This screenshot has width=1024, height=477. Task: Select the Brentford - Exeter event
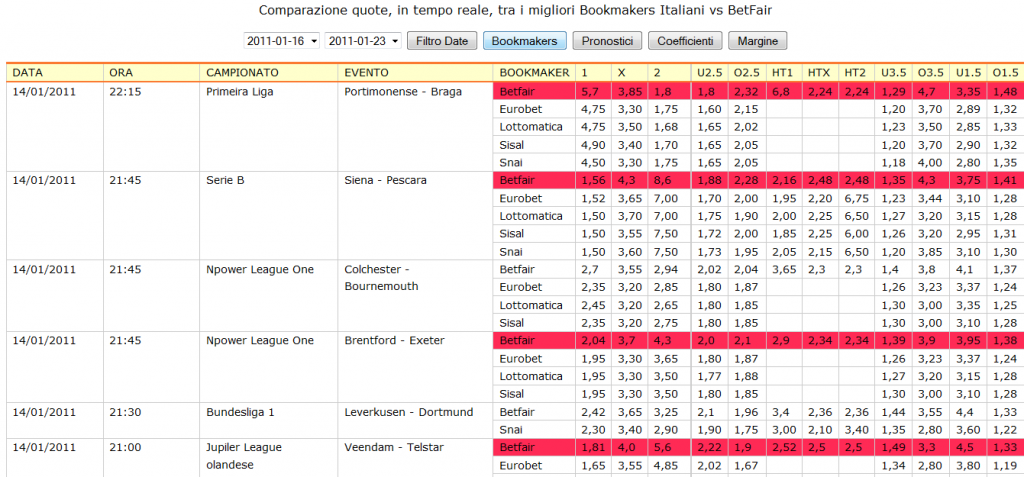point(394,340)
